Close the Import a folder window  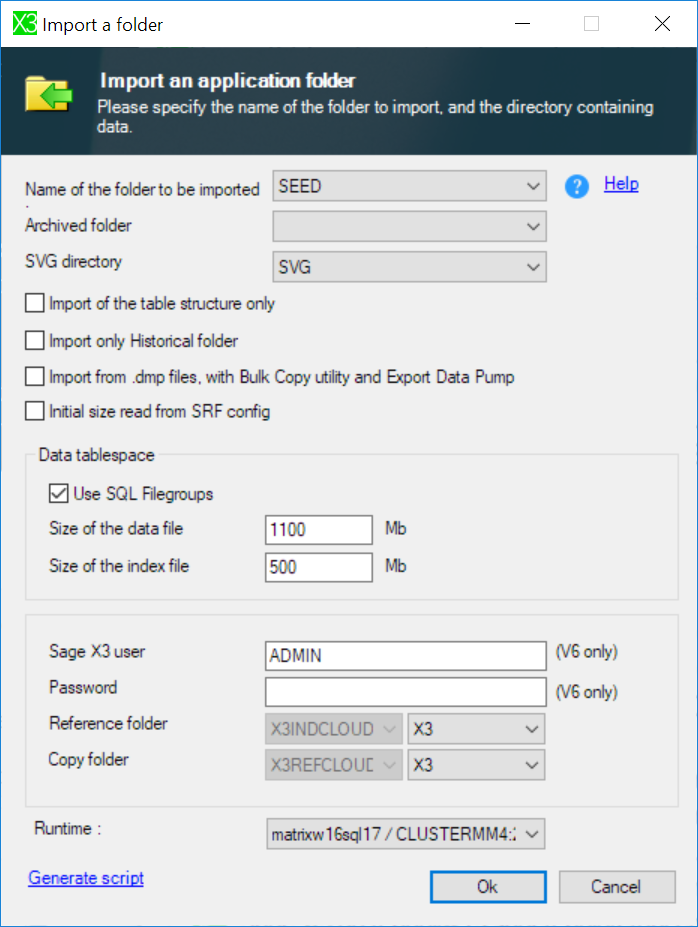coord(663,24)
